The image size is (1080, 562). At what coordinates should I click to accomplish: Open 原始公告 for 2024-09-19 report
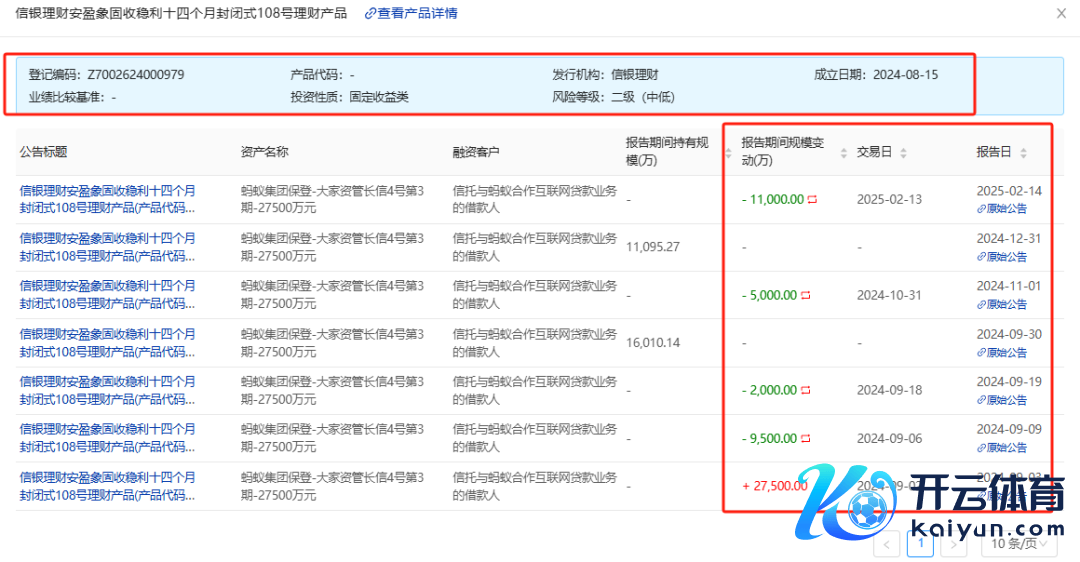click(1002, 400)
